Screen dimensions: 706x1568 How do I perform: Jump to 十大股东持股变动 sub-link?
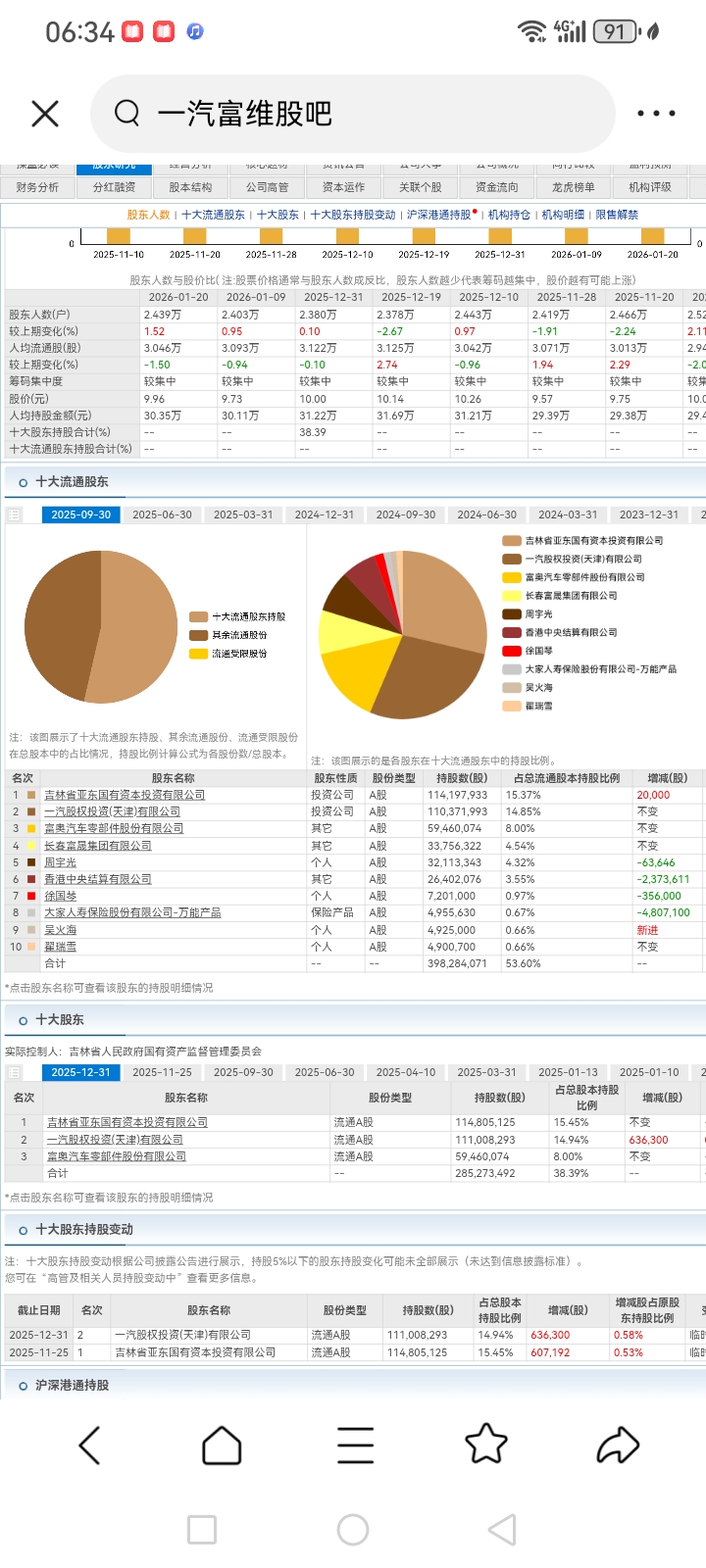tap(353, 215)
